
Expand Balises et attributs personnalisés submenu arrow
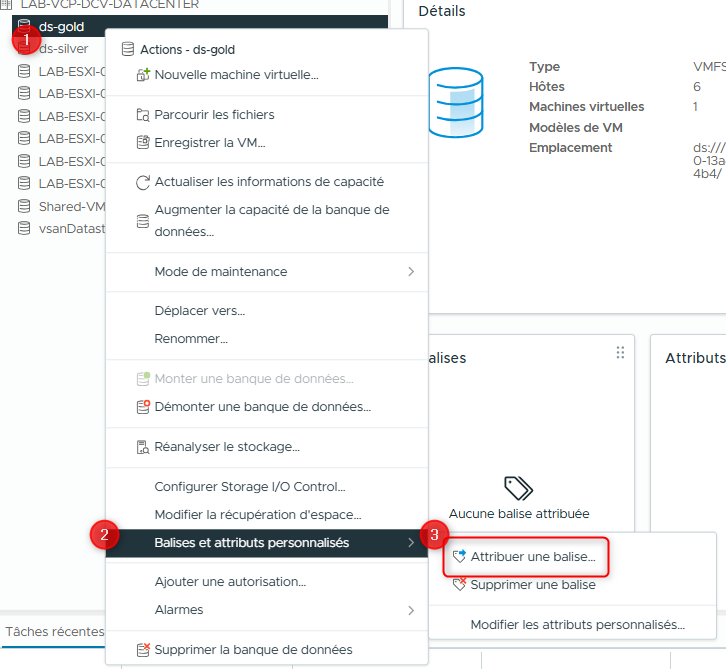coord(411,543)
